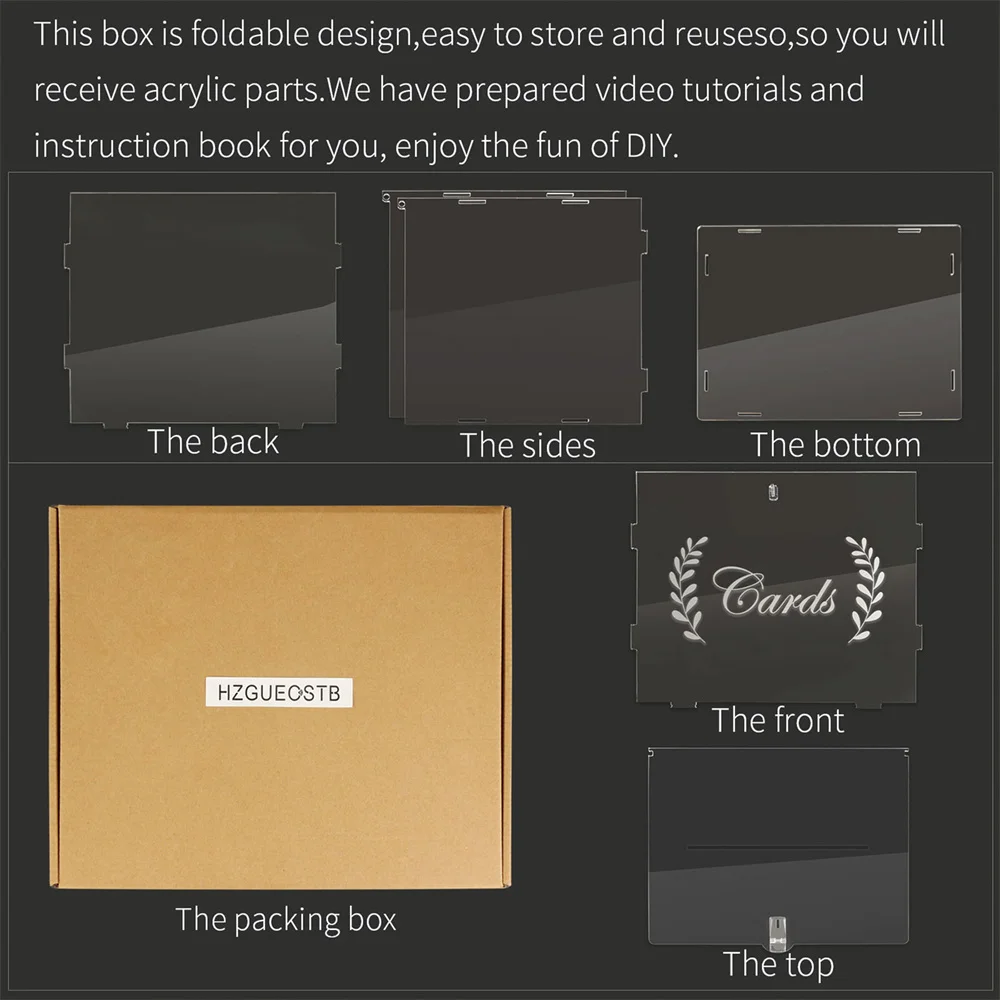Click 'The front' caption
1000x1000 pixels.
pyautogui.click(x=778, y=721)
